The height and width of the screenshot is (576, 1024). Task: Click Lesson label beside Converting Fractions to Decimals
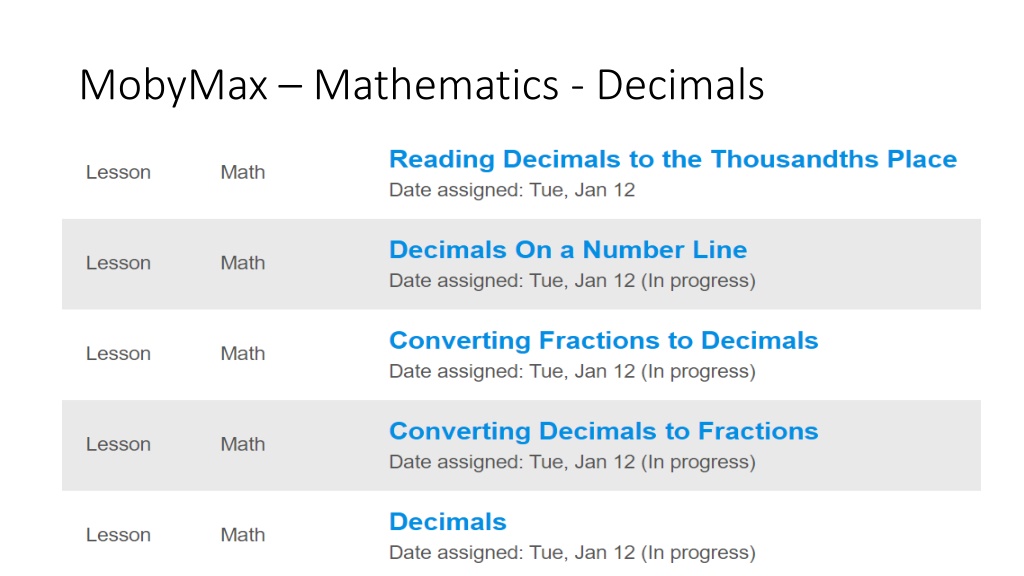118,354
